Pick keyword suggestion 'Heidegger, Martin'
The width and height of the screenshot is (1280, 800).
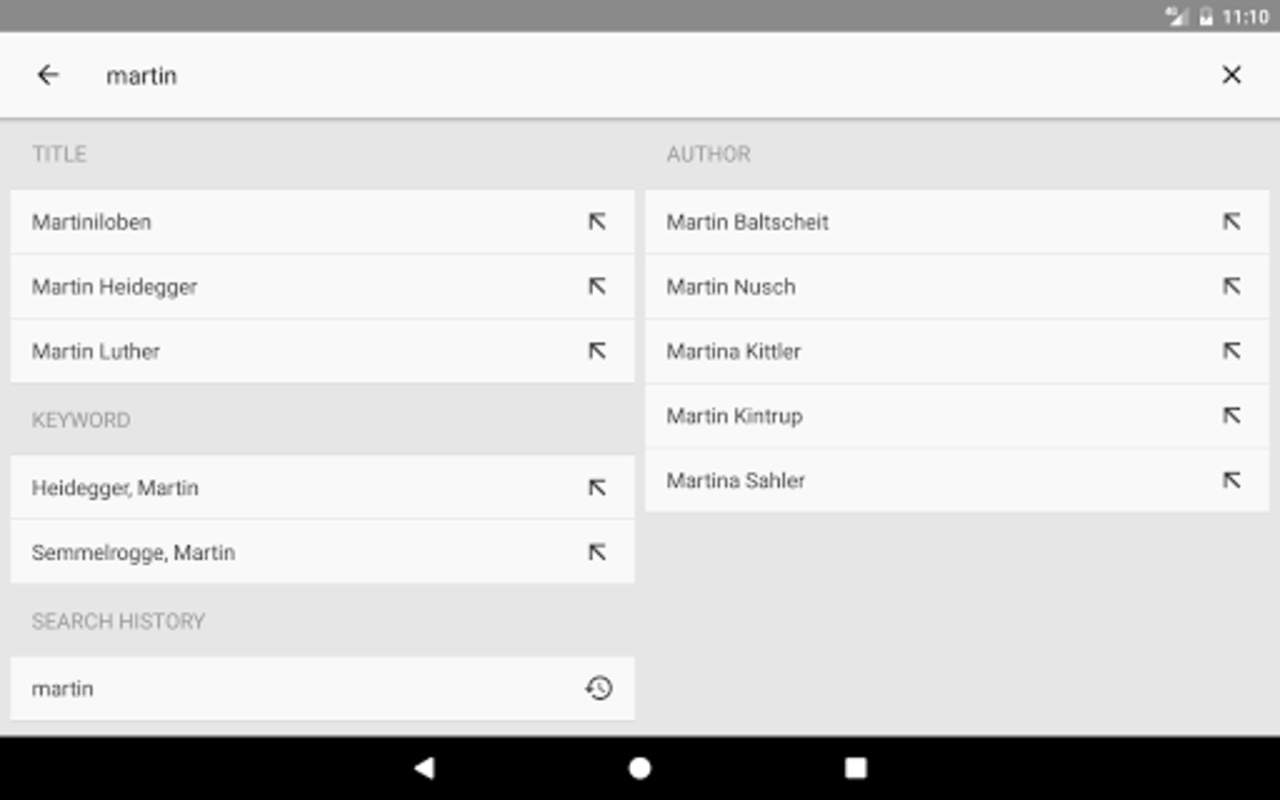(x=322, y=488)
